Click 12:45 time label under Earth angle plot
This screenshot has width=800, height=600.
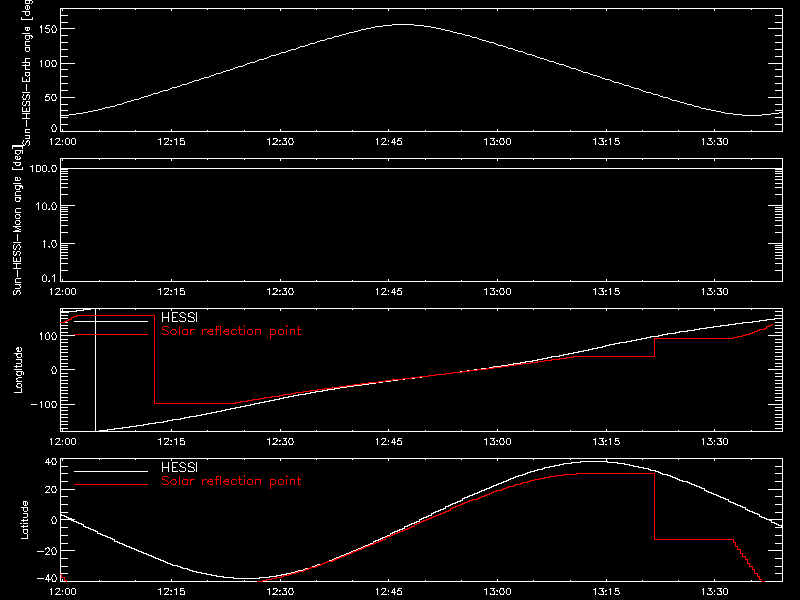[389, 142]
